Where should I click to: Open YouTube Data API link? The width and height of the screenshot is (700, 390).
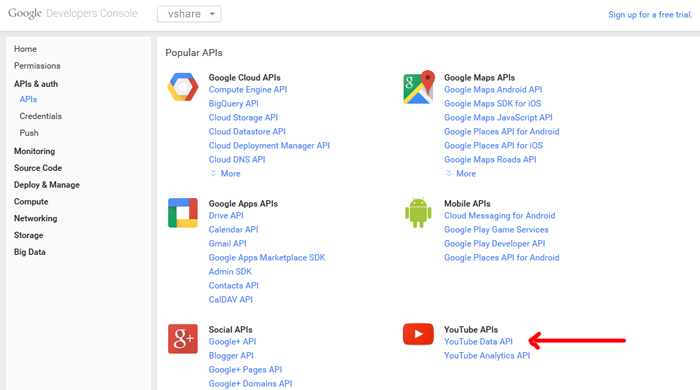[478, 342]
